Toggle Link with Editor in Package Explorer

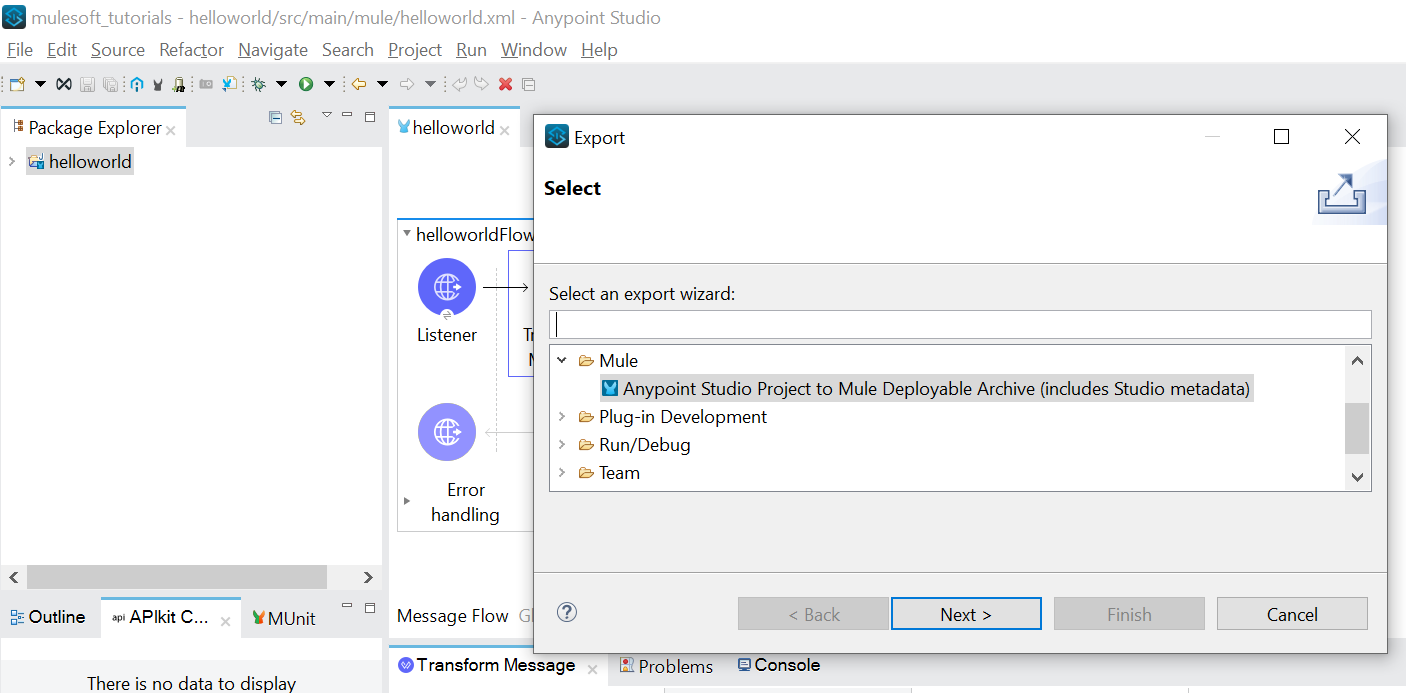pos(297,117)
